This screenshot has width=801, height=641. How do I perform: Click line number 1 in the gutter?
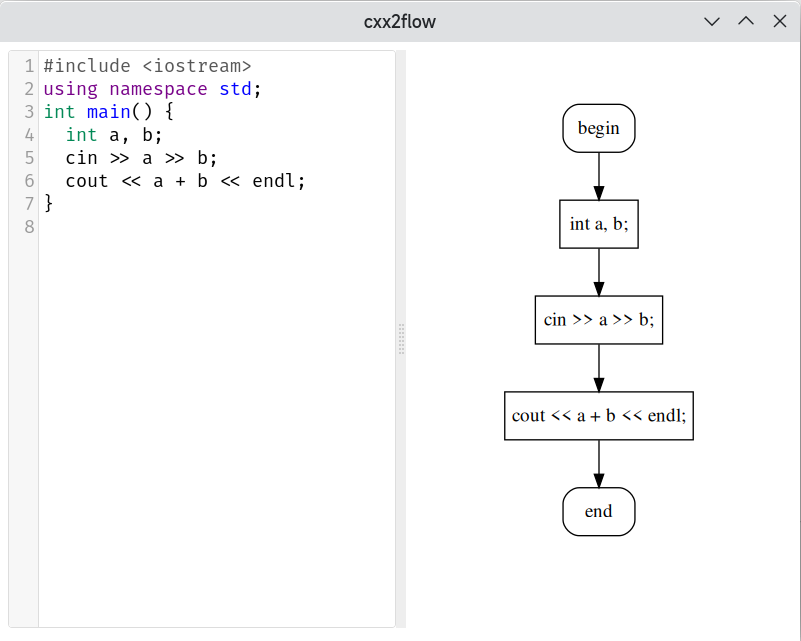(x=29, y=66)
